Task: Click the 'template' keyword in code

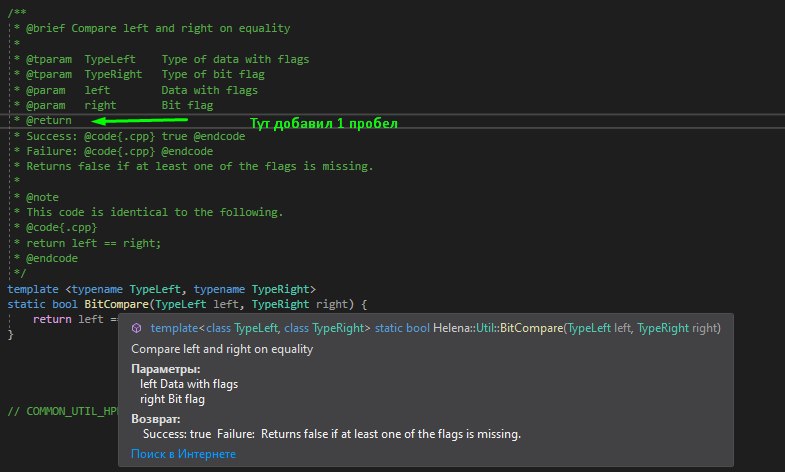Action: click(x=33, y=289)
